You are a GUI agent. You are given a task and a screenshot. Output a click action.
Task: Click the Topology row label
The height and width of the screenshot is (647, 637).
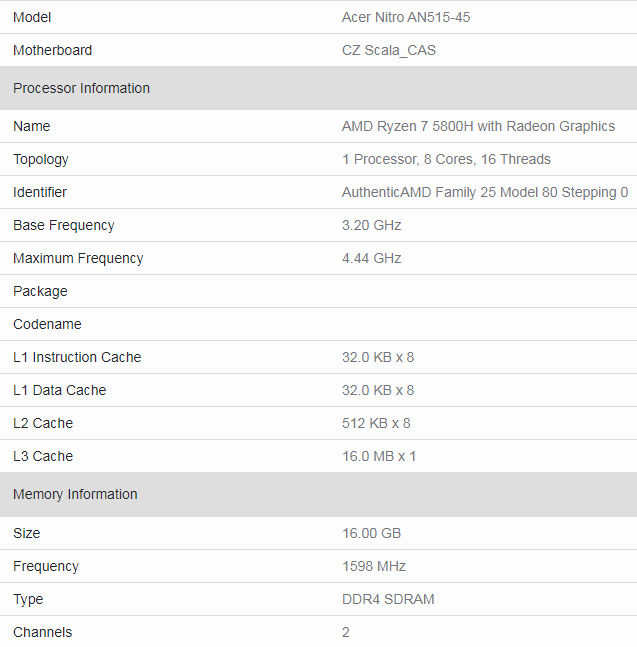pyautogui.click(x=41, y=159)
